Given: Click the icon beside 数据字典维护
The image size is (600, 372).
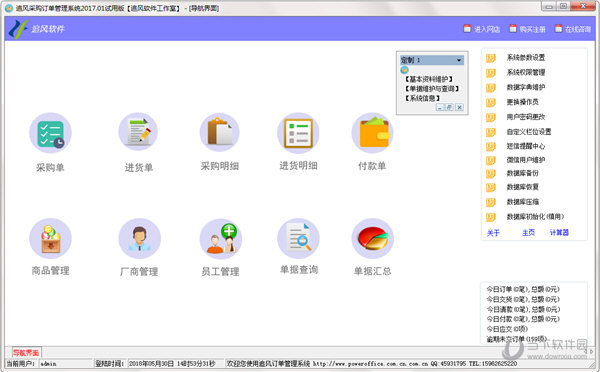Looking at the screenshot, I should [491, 88].
